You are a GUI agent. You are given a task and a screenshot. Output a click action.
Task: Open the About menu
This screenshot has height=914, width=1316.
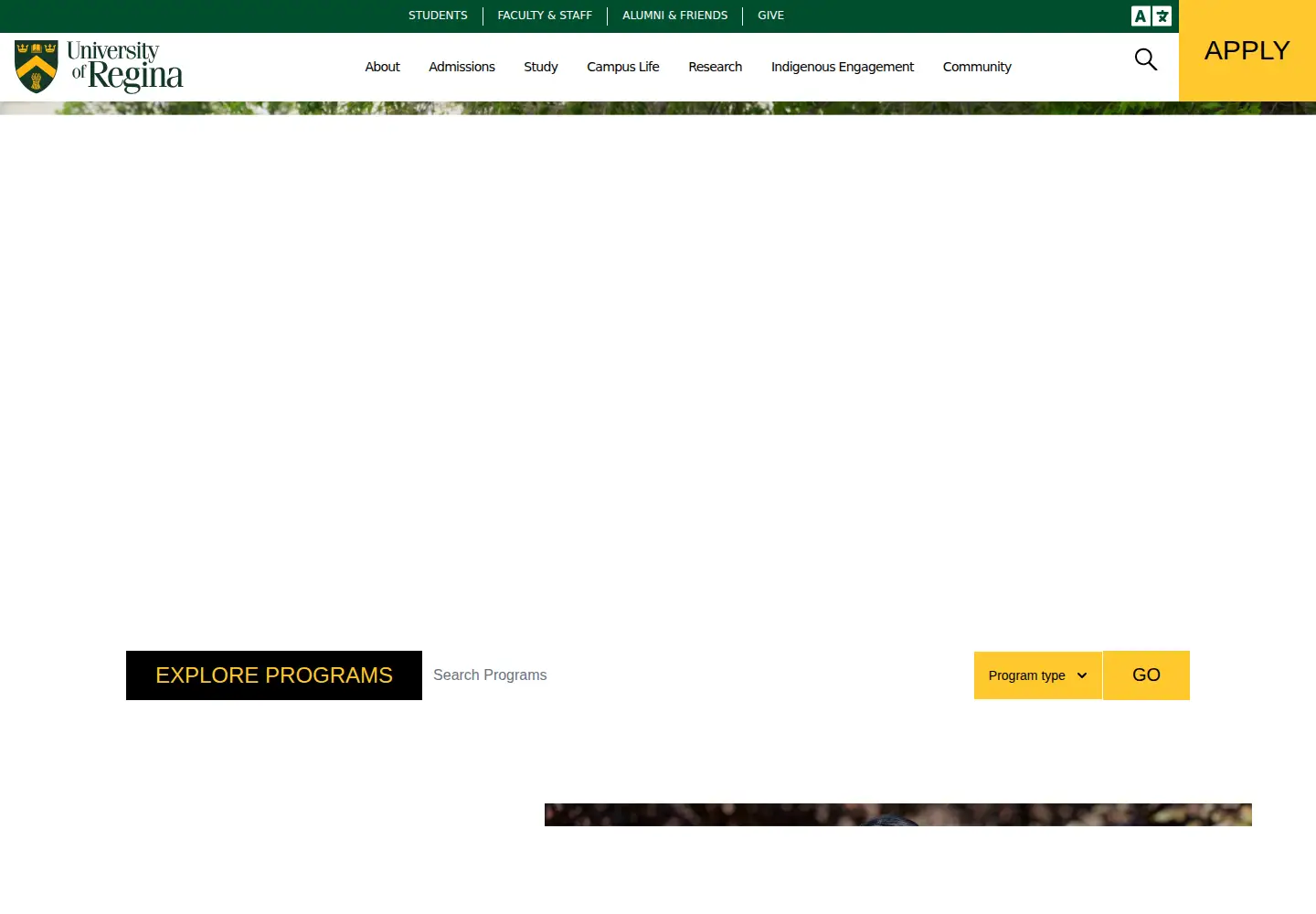pos(382,67)
